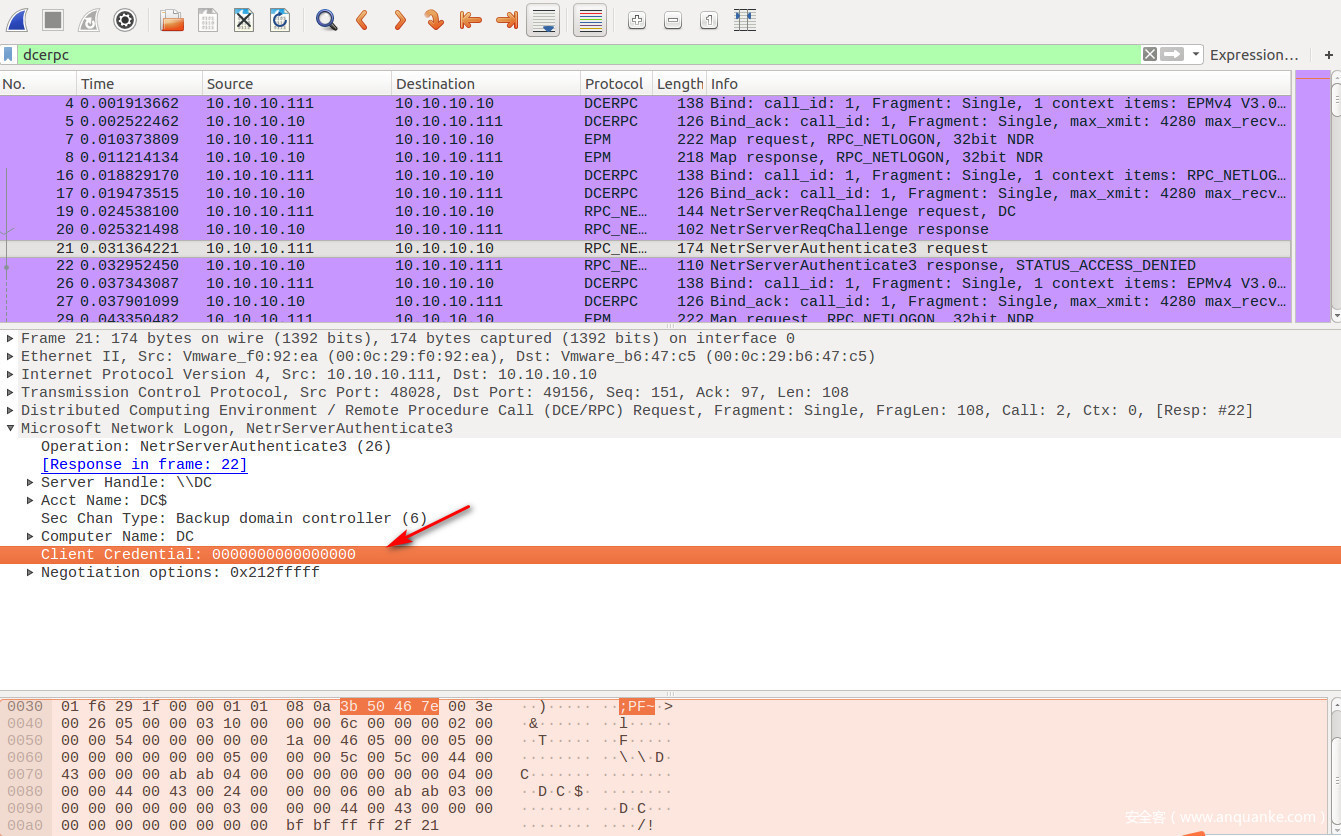
Task: Click into the dcerpc display filter field
Action: pyautogui.click(x=570, y=55)
